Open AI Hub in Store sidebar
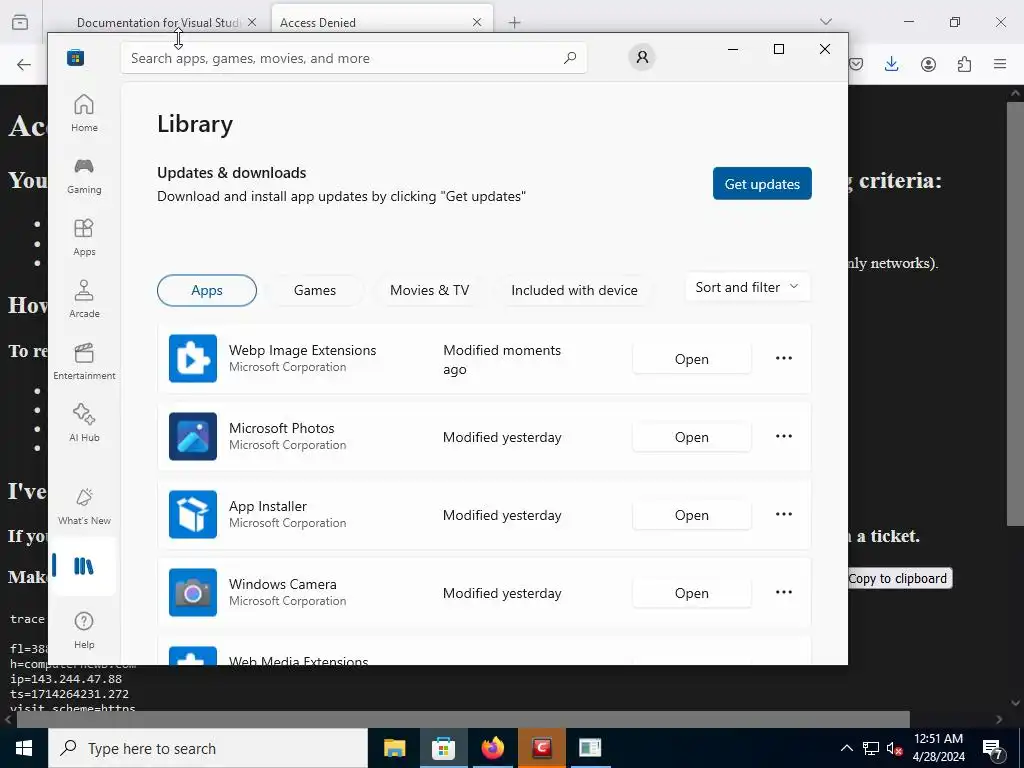This screenshot has height=768, width=1024. pos(84,423)
